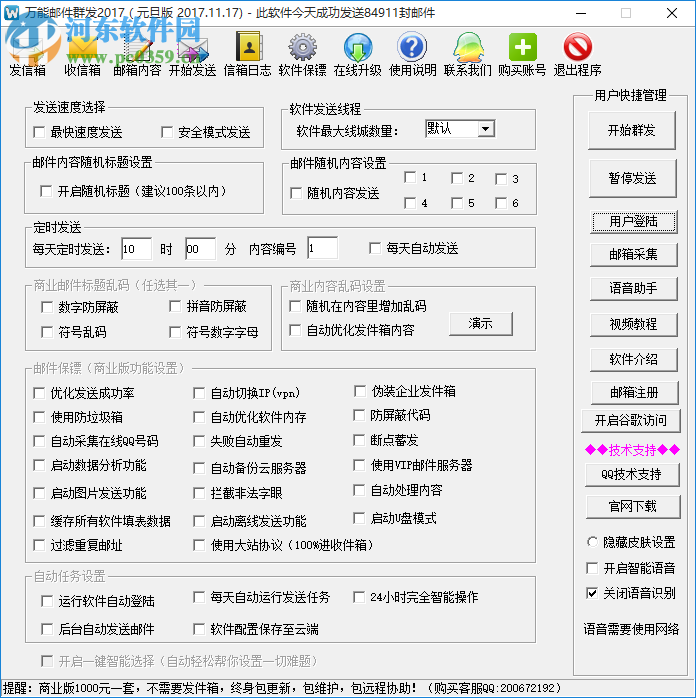This screenshot has width=696, height=698.
Task: Toggle 符号数字字母 checkbox
Action: [175, 332]
